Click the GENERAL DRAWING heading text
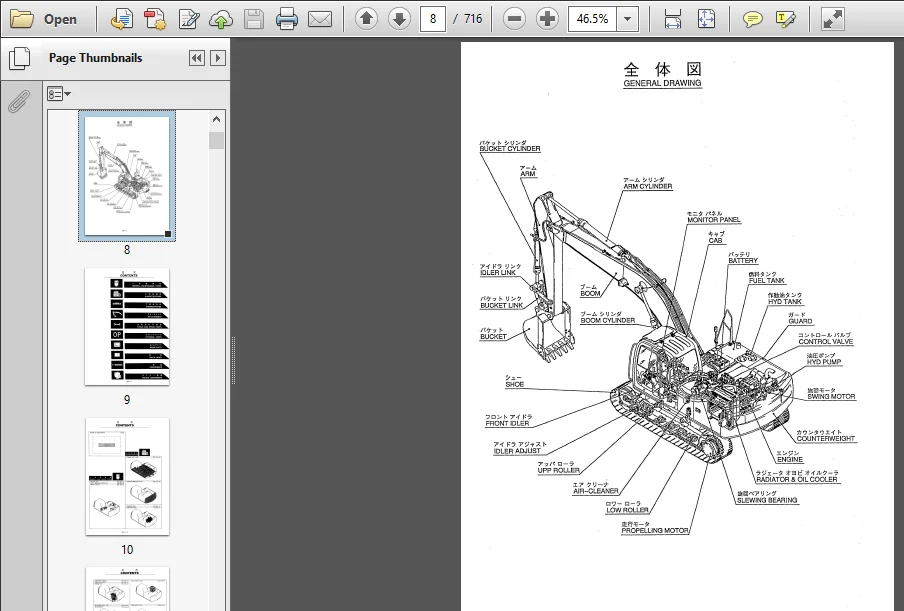The width and height of the screenshot is (904, 611). point(662,83)
